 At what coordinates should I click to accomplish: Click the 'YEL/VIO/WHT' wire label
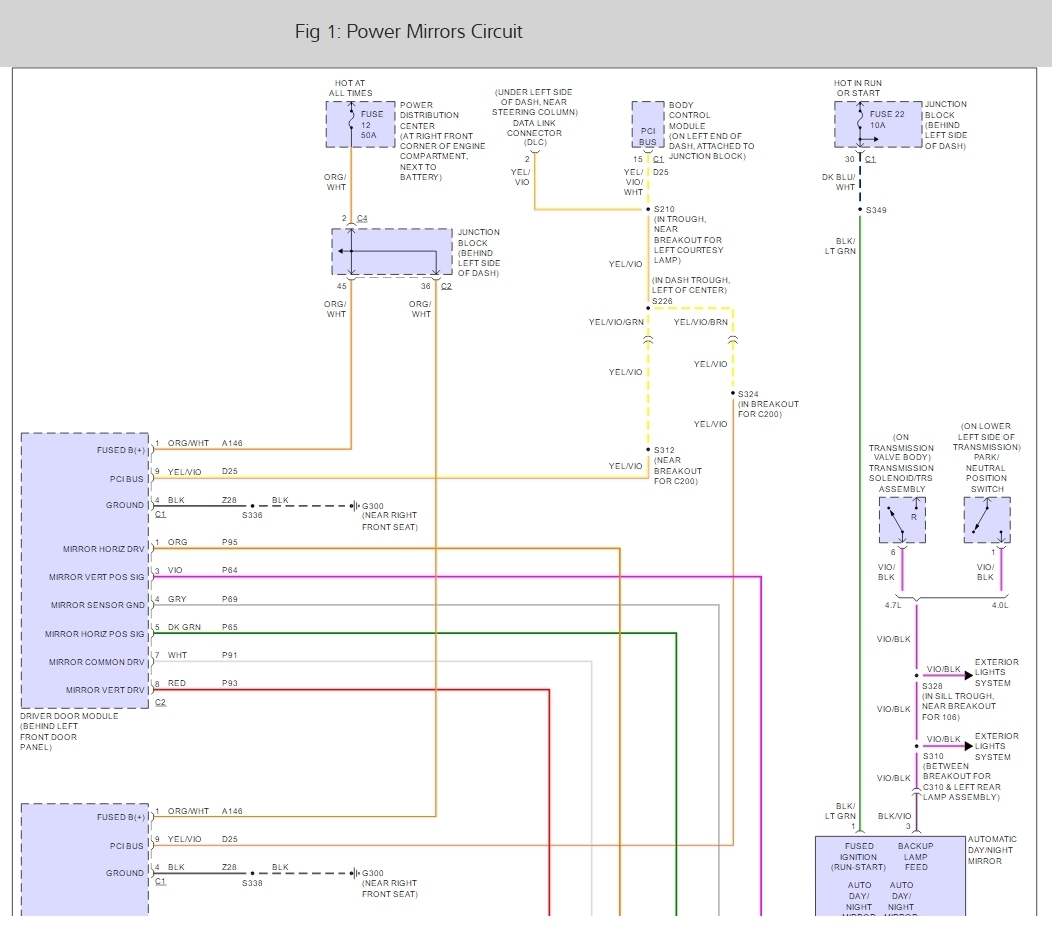(x=633, y=182)
